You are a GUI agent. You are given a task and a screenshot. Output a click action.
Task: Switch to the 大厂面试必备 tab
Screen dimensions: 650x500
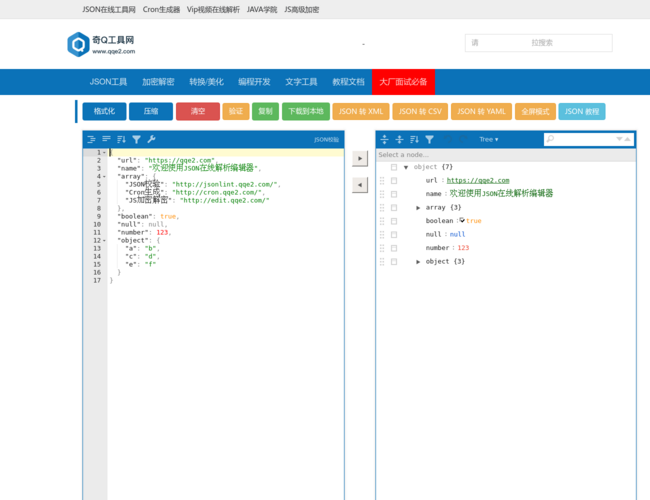click(x=403, y=82)
